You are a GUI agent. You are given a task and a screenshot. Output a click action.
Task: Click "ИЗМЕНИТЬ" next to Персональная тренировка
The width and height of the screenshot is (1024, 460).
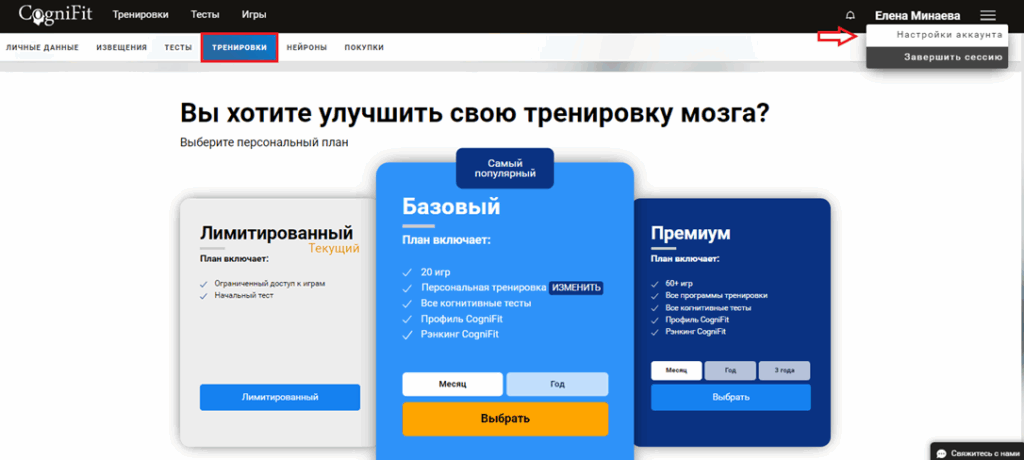[576, 287]
